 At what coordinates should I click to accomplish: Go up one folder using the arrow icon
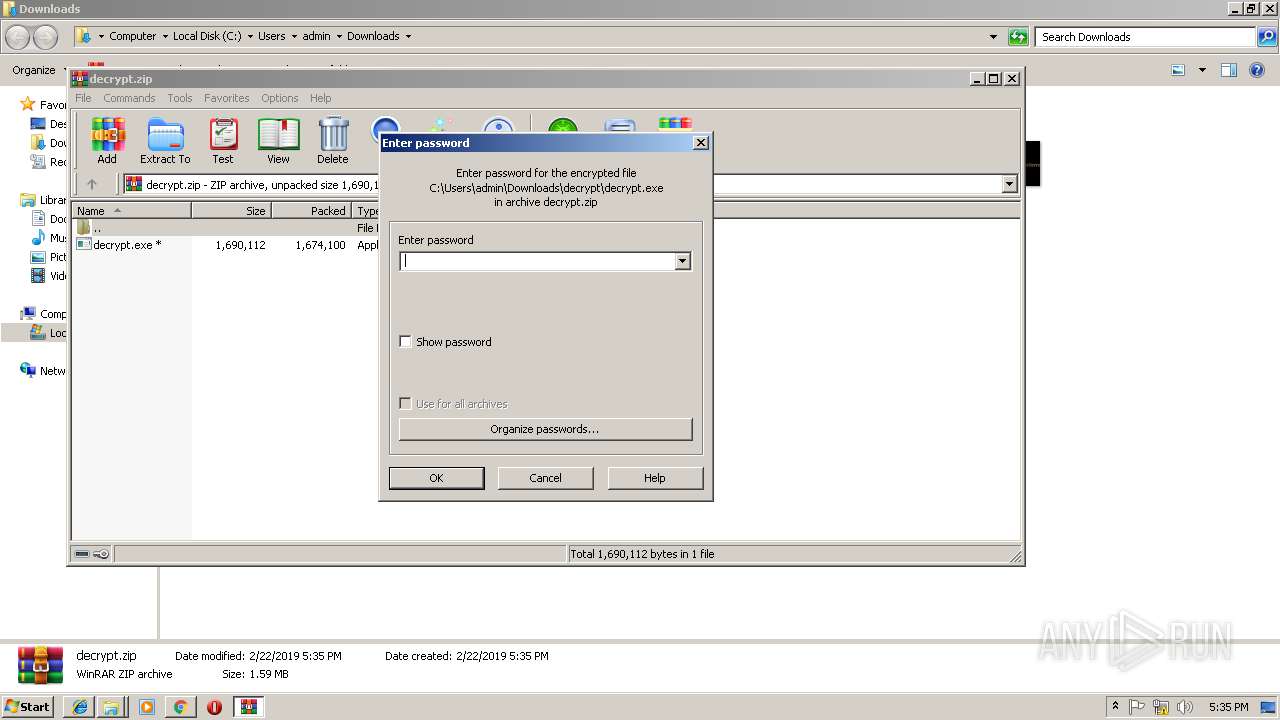coord(92,184)
